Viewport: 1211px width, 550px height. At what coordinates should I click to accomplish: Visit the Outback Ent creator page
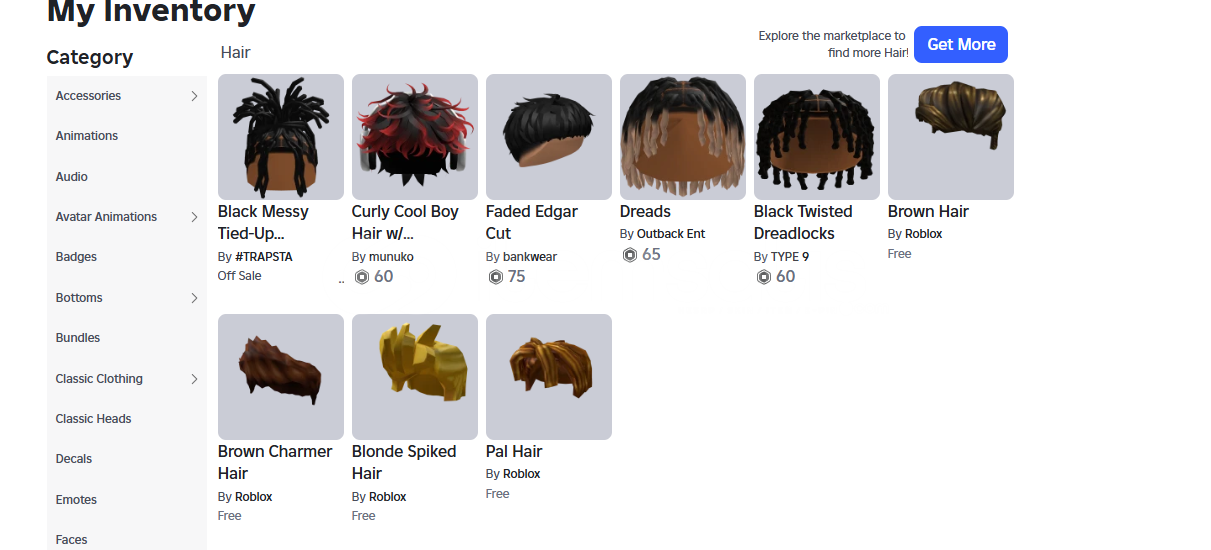[671, 234]
